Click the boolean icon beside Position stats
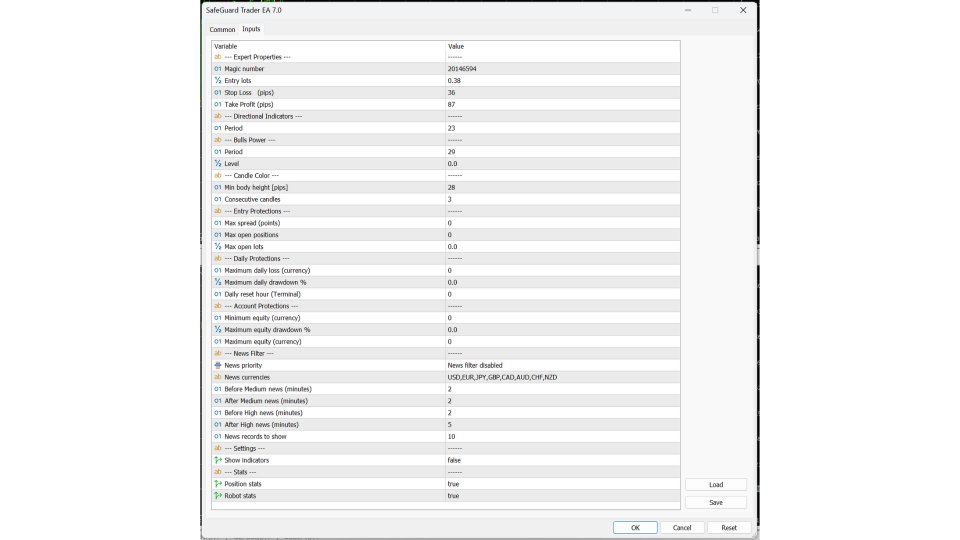 click(217, 484)
